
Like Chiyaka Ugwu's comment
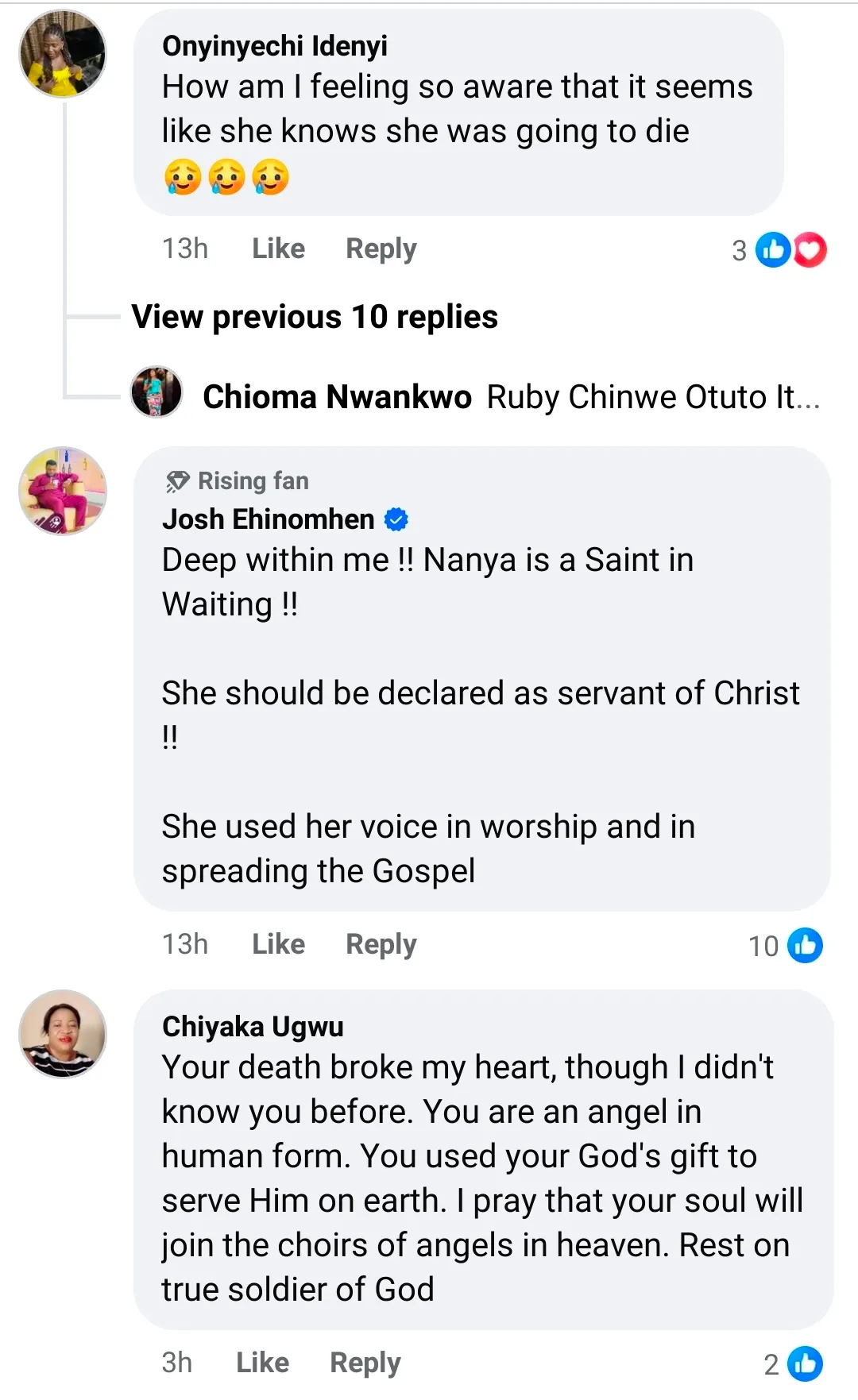262,1363
